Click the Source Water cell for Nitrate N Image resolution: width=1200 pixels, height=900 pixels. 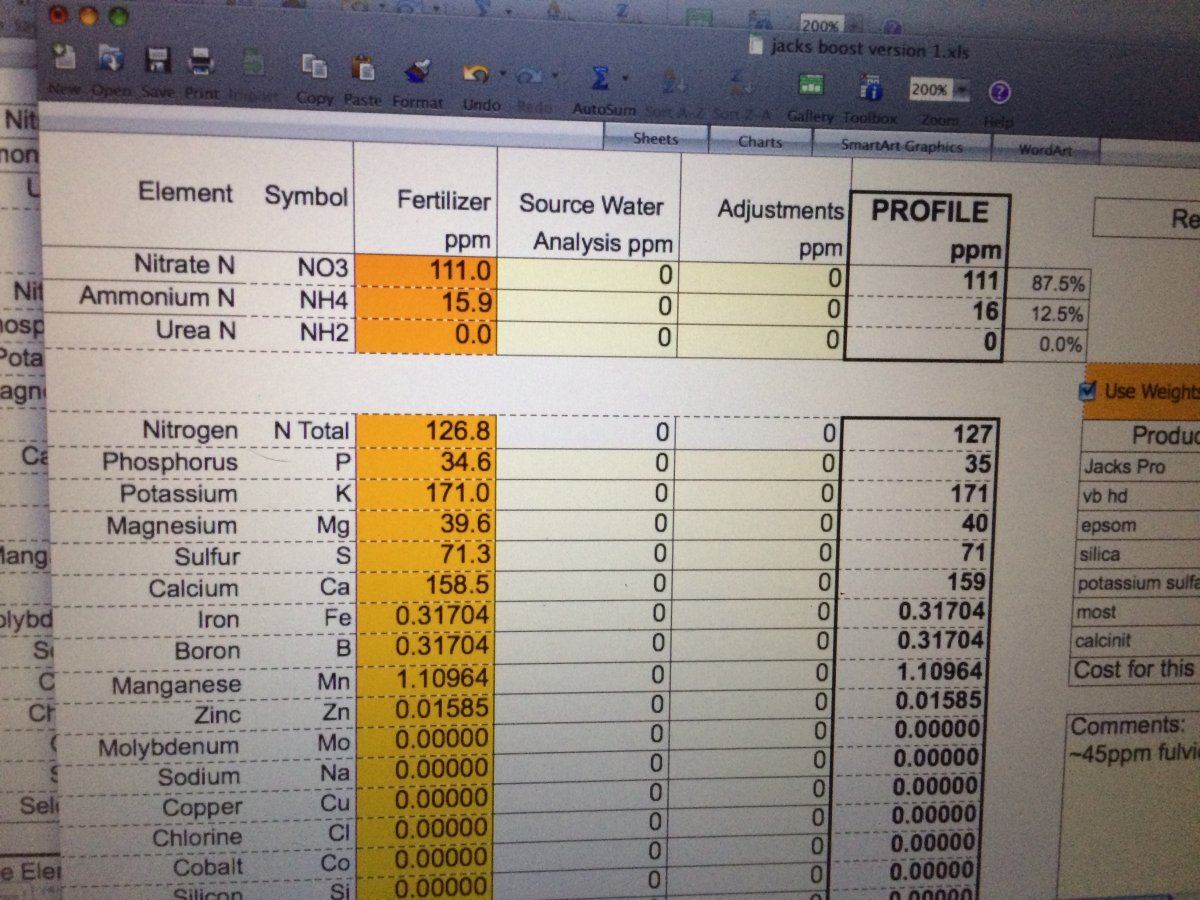coord(587,275)
